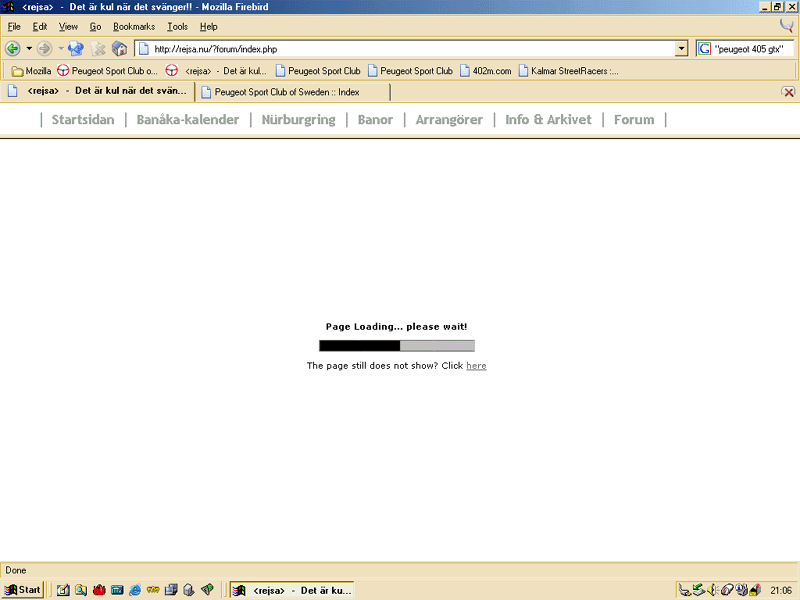Open the 402m.com bookmark
This screenshot has height=600, width=800.
(x=486, y=71)
